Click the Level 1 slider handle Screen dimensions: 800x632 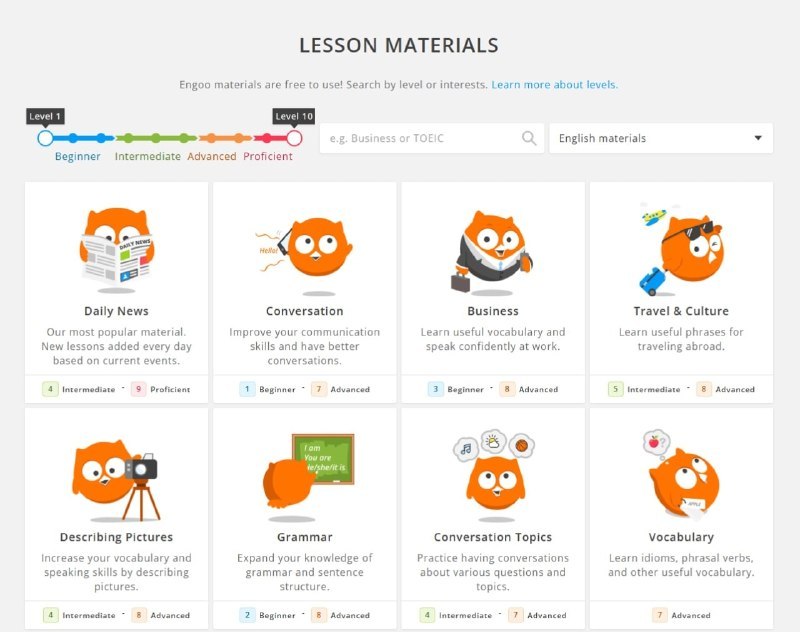pos(45,138)
